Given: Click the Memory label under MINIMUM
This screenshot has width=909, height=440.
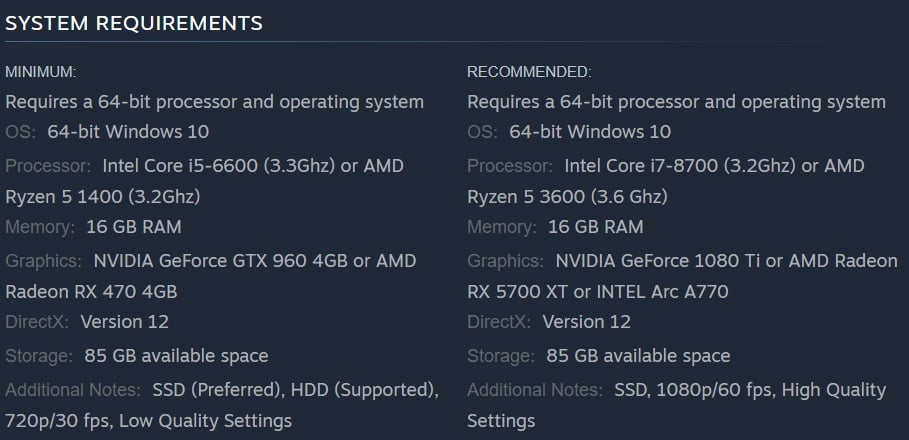Looking at the screenshot, I should click(x=40, y=227).
